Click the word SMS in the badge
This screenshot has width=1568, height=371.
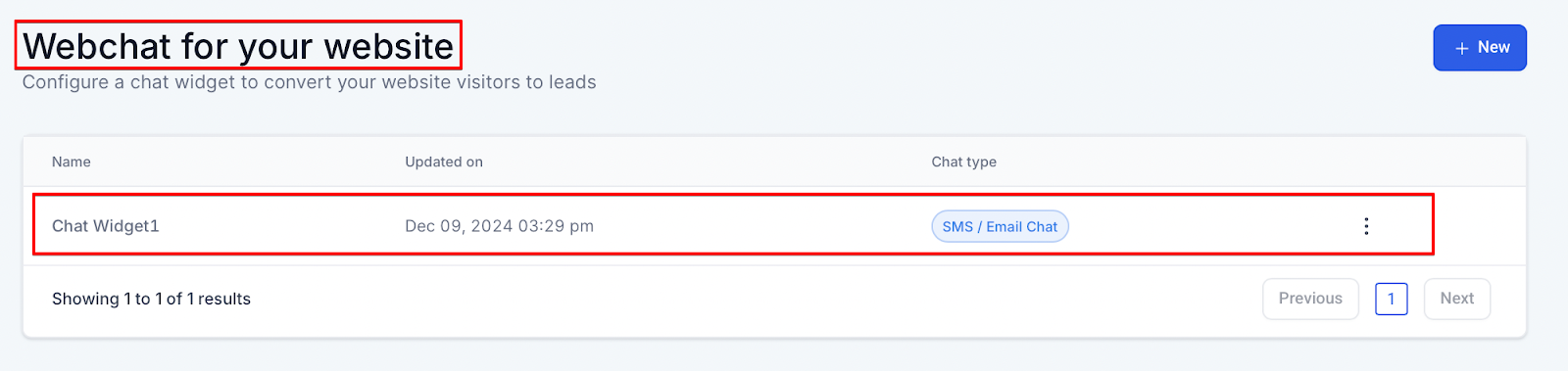pyautogui.click(x=957, y=227)
